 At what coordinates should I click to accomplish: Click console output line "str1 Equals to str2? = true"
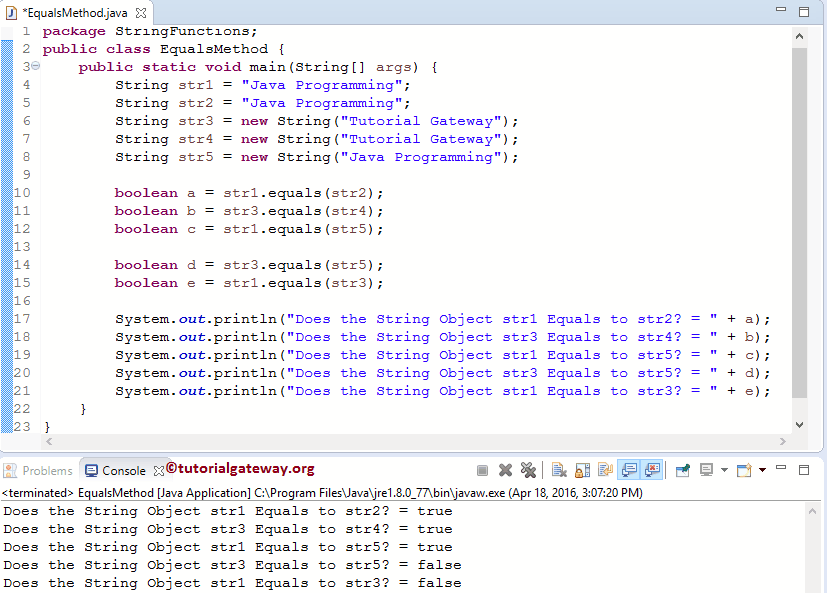pos(228,511)
